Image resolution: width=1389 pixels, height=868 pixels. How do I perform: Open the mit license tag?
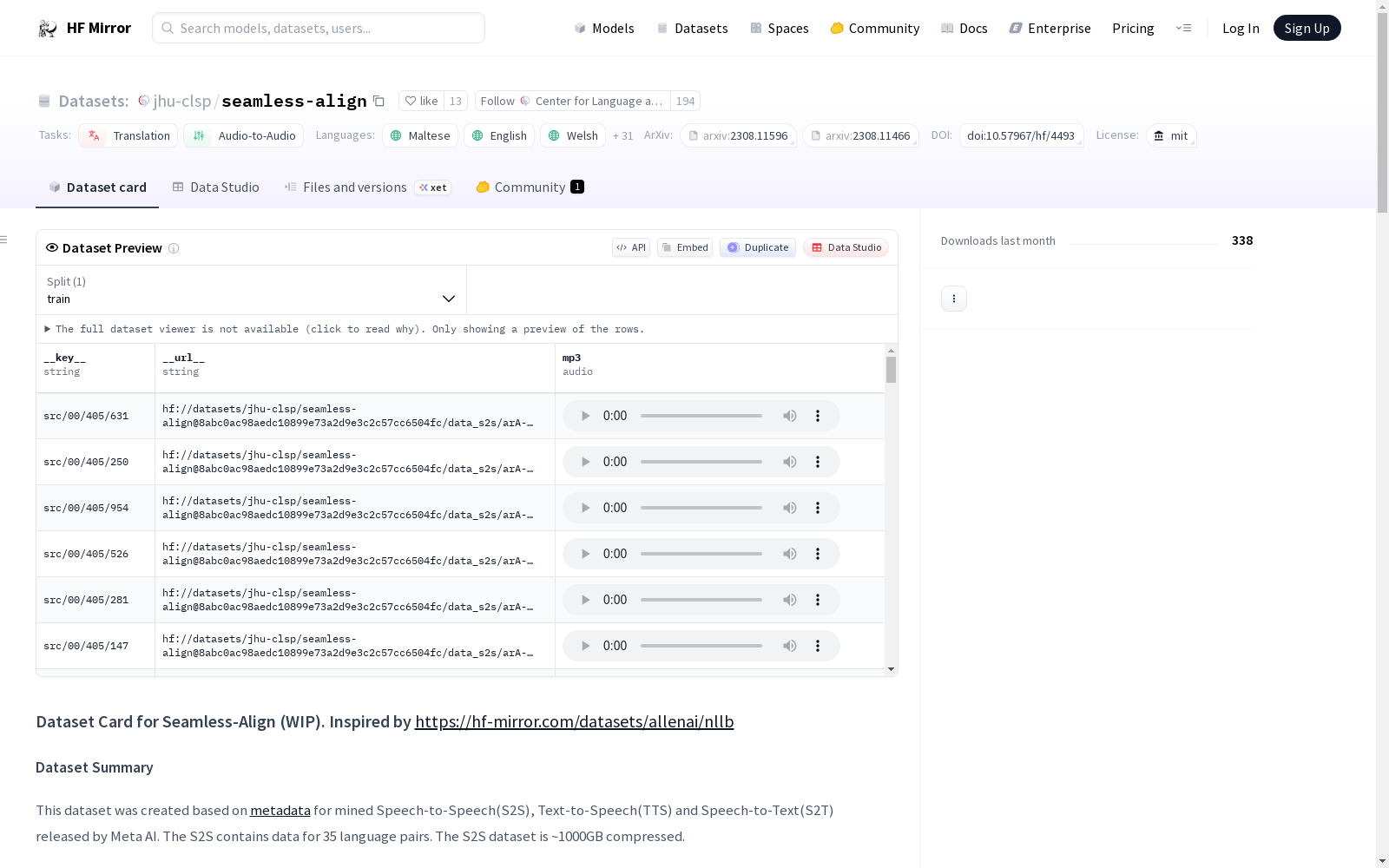pos(1171,136)
